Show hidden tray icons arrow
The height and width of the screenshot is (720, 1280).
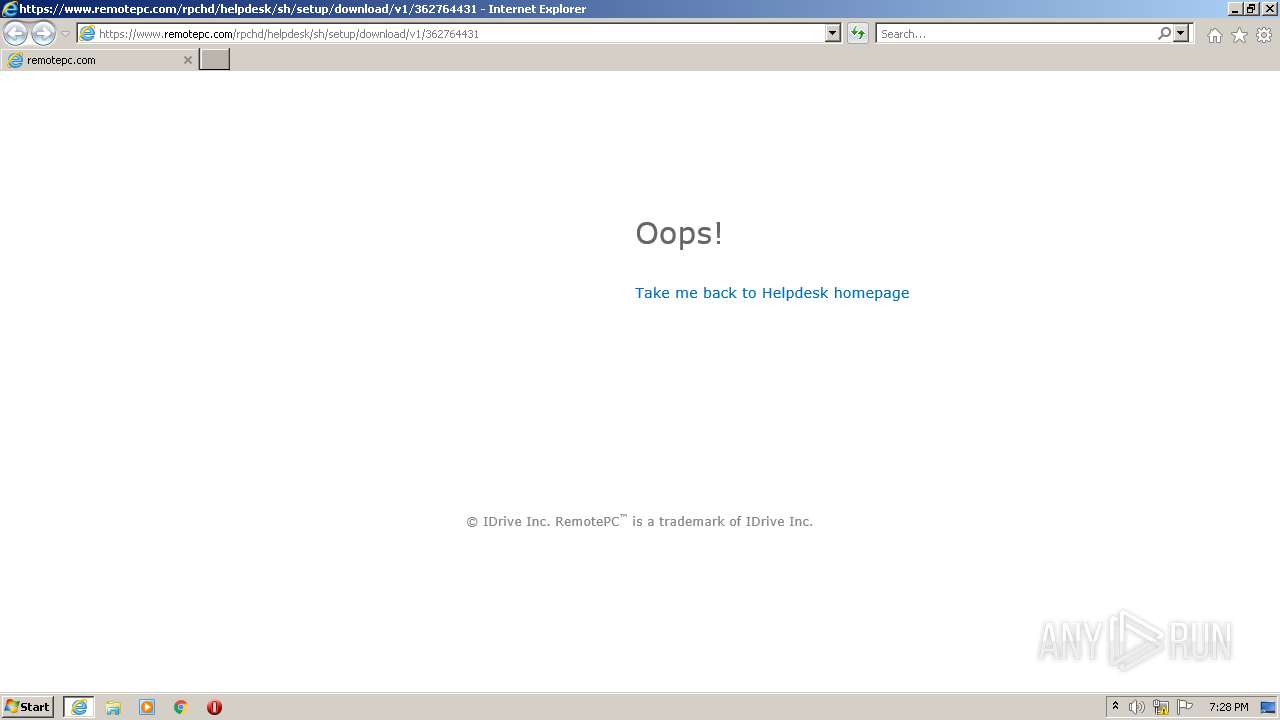(1115, 707)
